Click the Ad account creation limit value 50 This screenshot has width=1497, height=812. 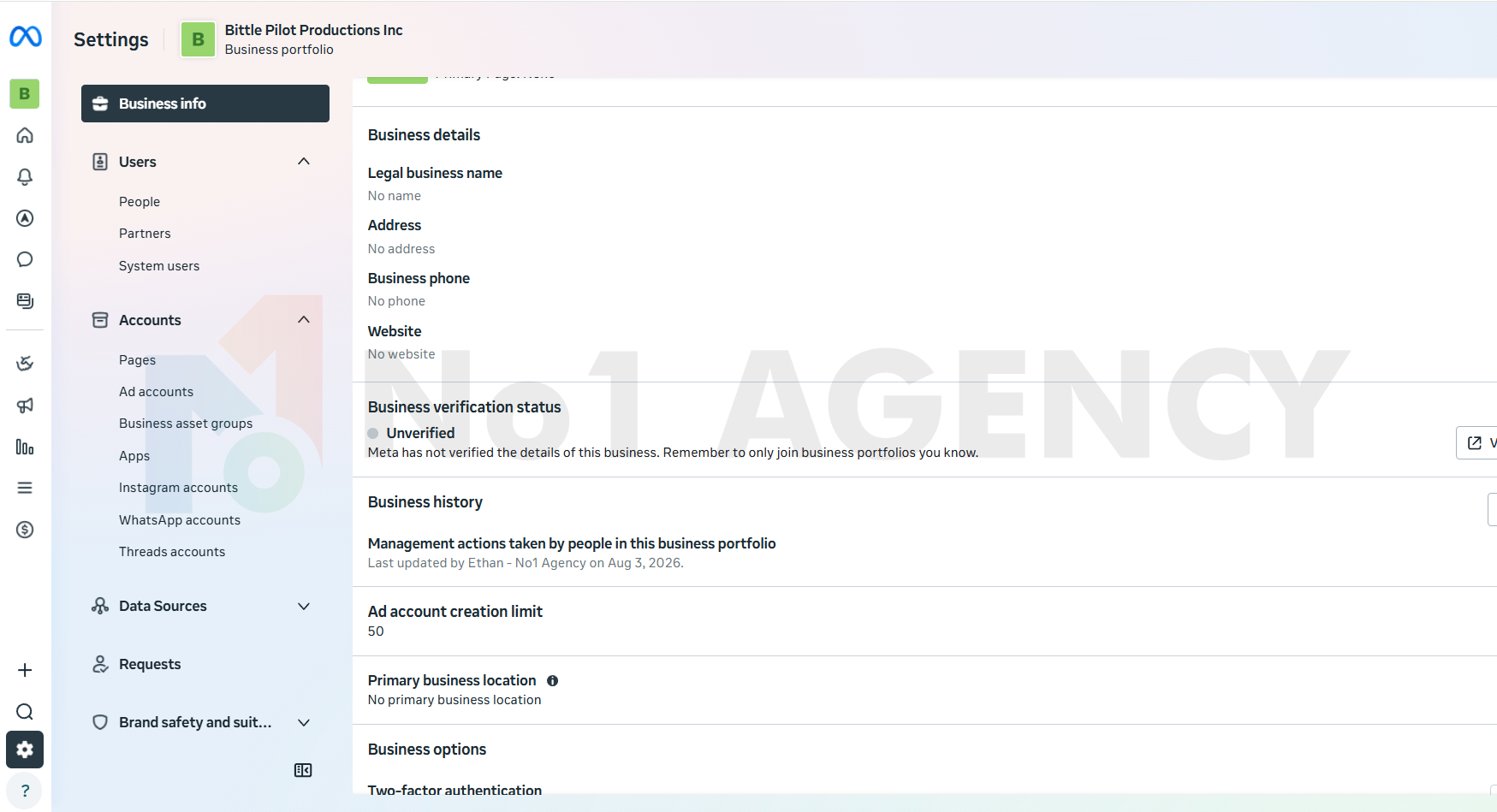point(376,631)
